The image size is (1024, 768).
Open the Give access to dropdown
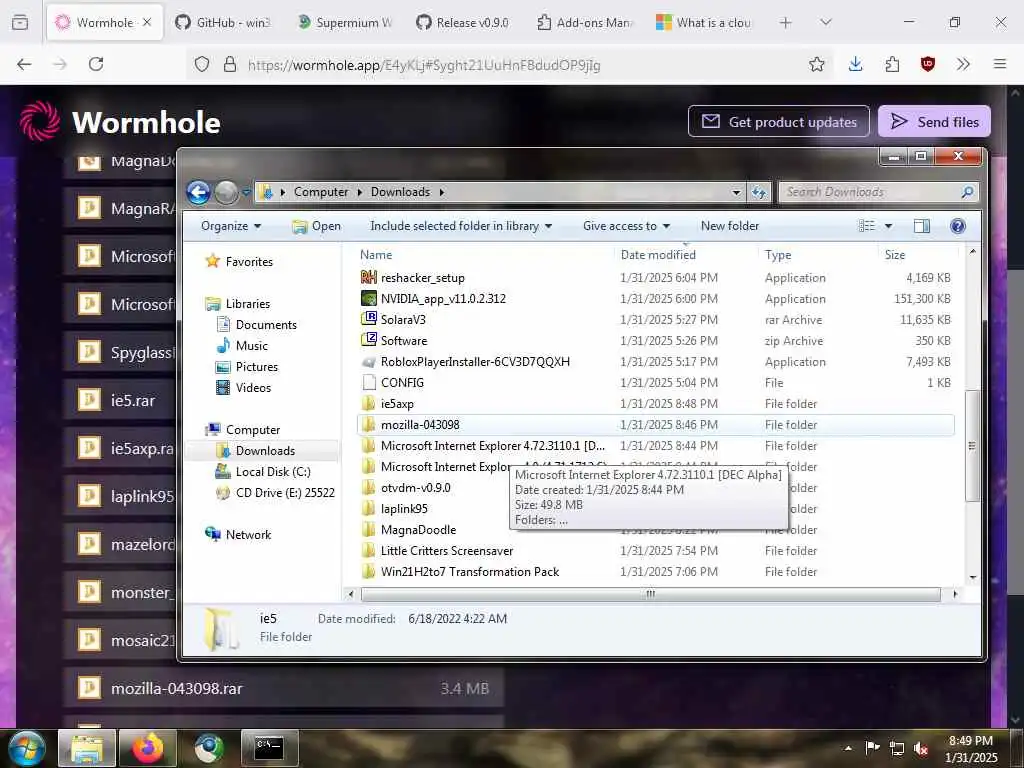click(626, 226)
